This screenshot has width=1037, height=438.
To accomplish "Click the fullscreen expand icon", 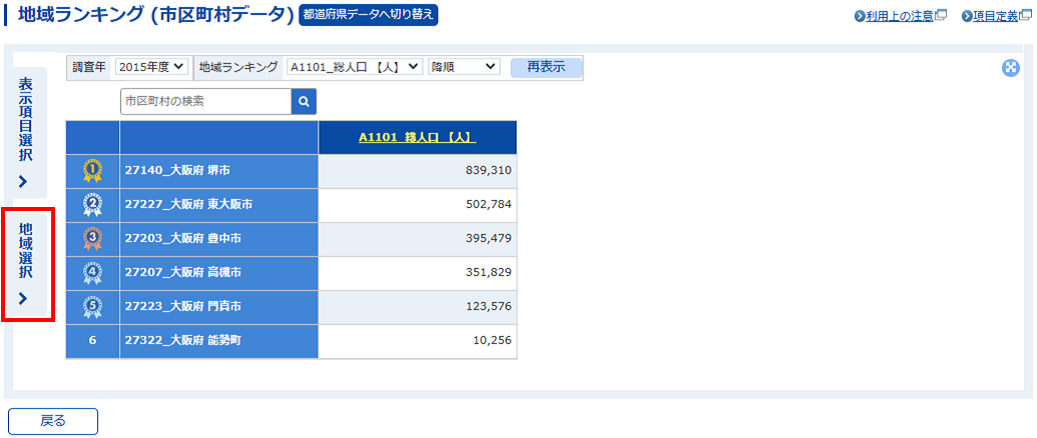I will tap(1010, 68).
